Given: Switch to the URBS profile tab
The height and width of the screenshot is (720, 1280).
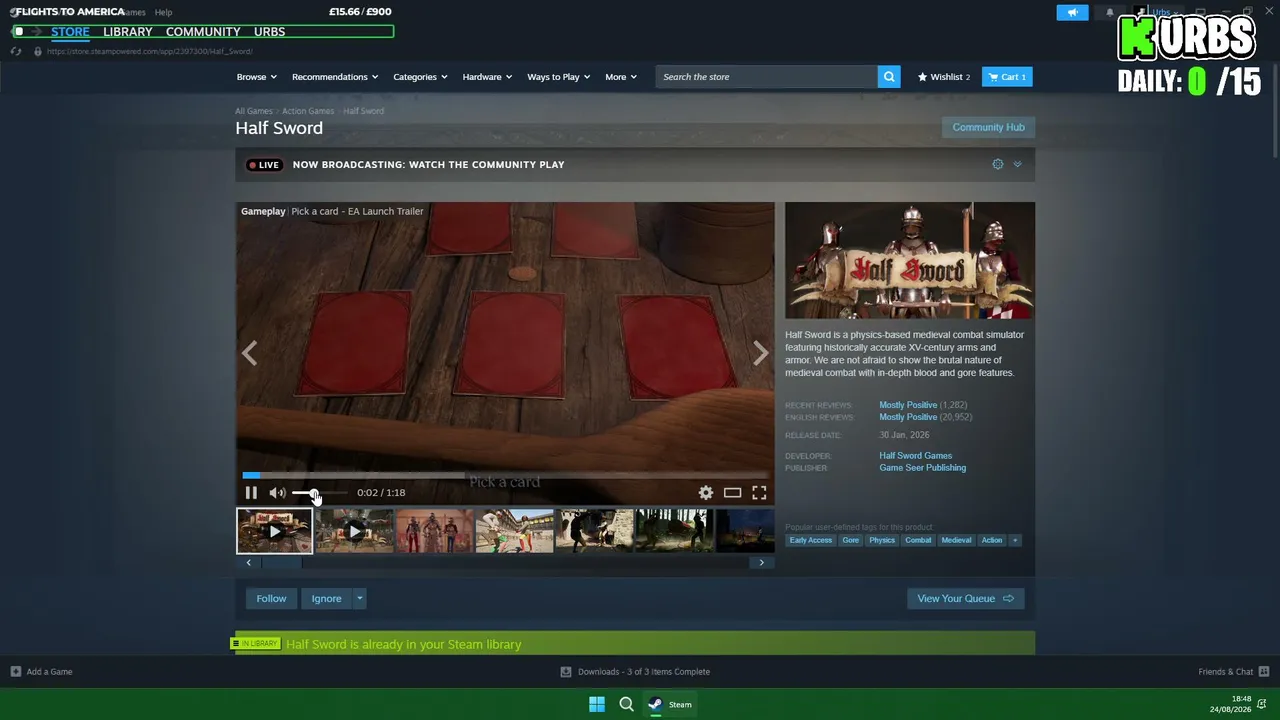Looking at the screenshot, I should tap(269, 32).
